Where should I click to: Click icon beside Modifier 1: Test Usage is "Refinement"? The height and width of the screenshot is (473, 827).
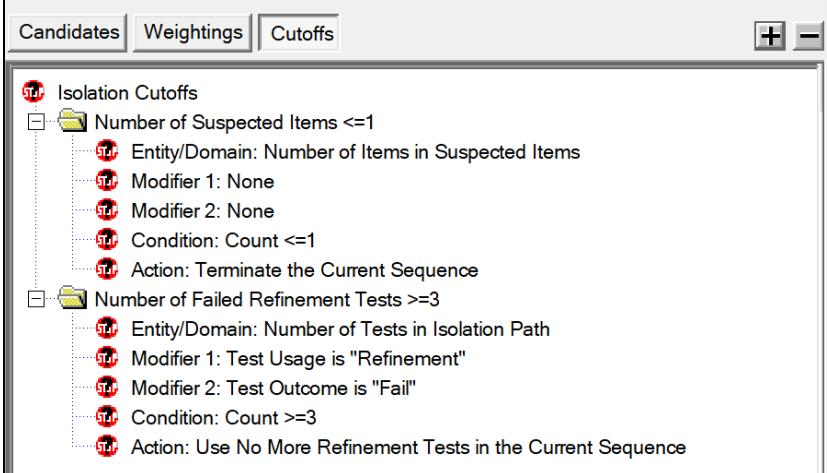[x=107, y=358]
